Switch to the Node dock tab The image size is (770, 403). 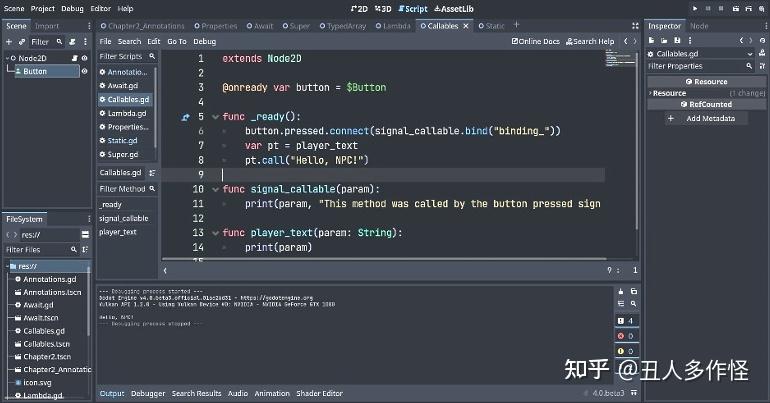click(699, 26)
